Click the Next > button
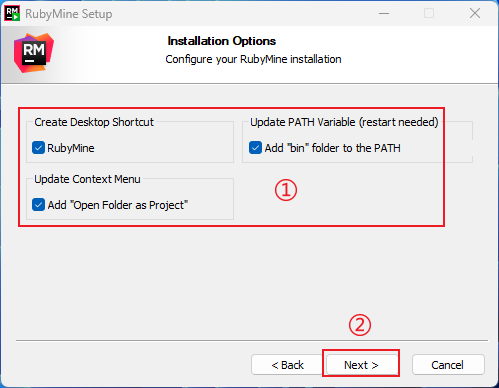 pos(361,365)
